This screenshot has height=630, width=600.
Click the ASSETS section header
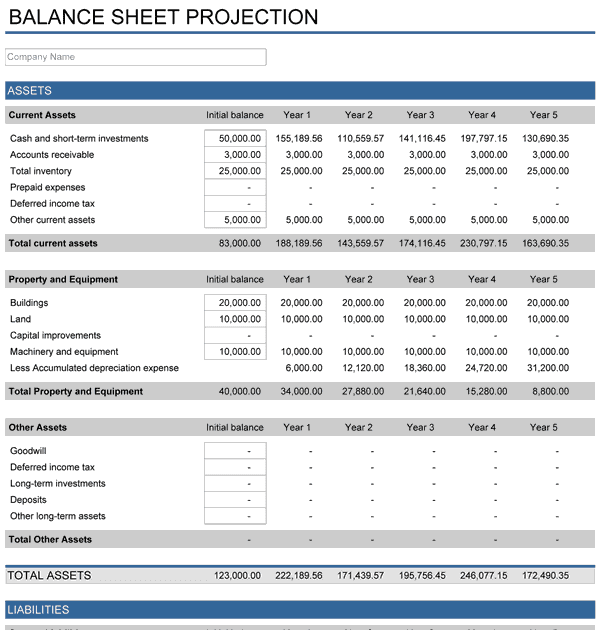tap(300, 90)
